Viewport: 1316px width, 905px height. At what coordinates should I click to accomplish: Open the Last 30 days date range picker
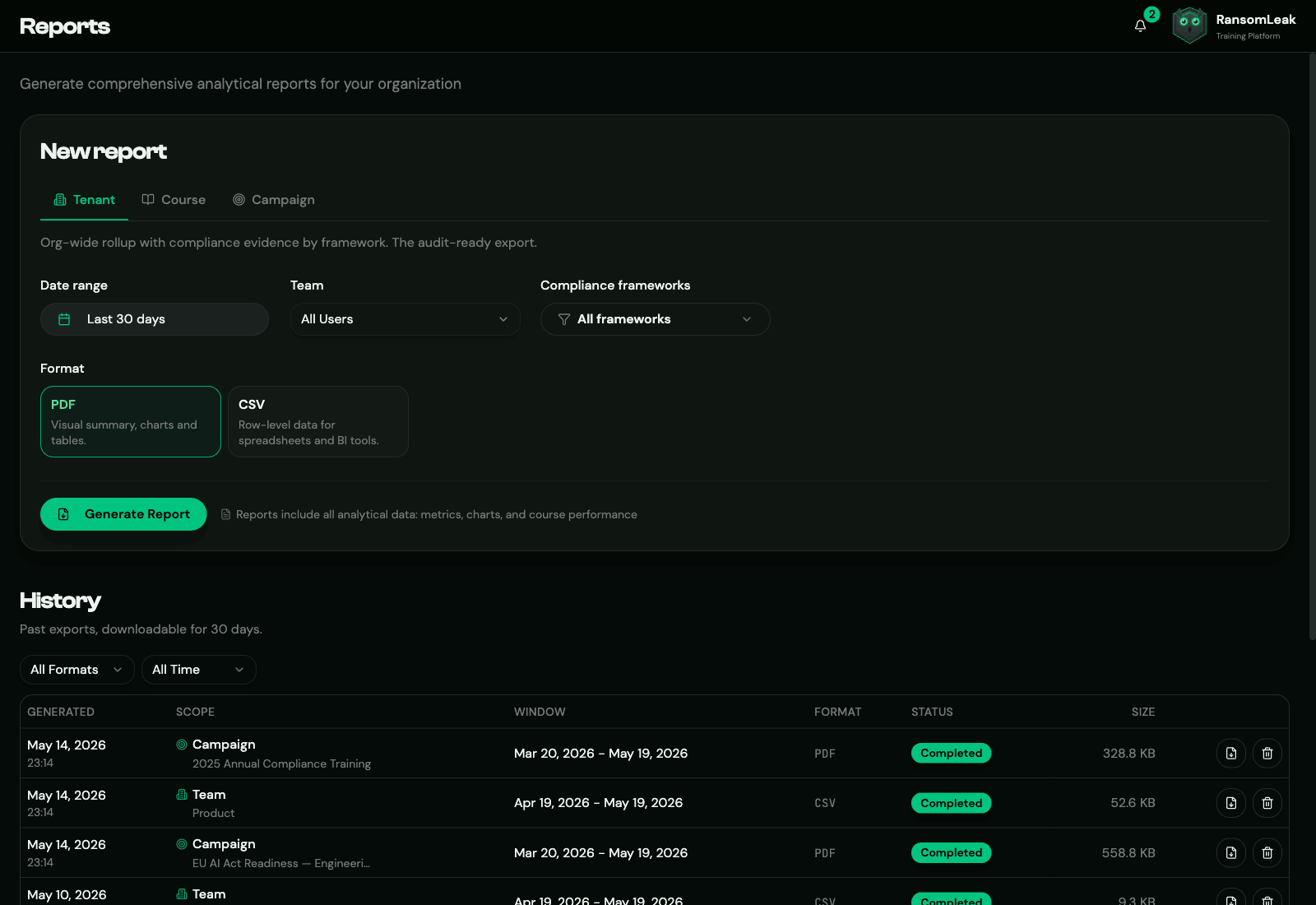pyautogui.click(x=155, y=319)
